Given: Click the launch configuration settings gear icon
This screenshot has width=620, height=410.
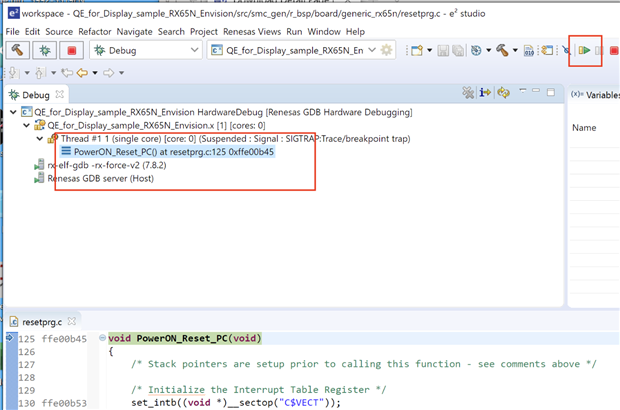Looking at the screenshot, I should click(x=387, y=50).
